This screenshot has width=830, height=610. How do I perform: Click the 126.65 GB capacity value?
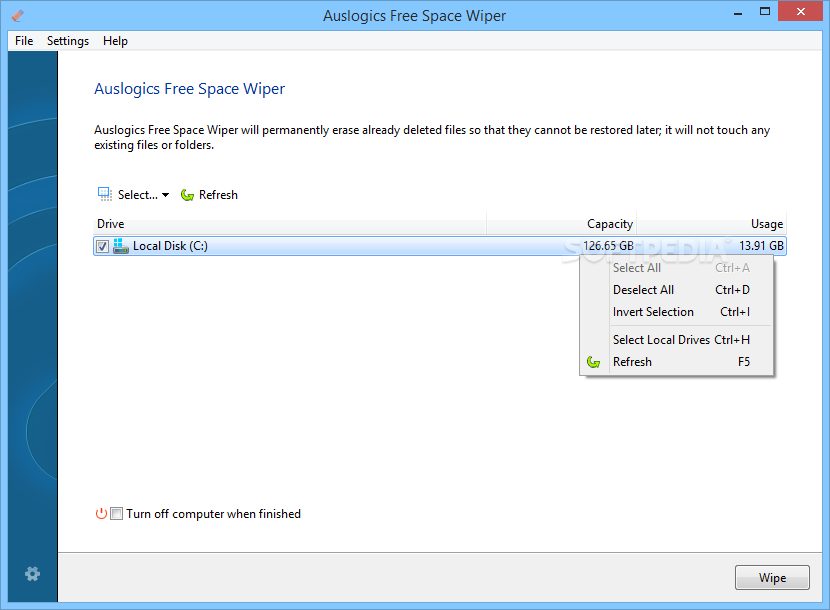click(x=608, y=246)
